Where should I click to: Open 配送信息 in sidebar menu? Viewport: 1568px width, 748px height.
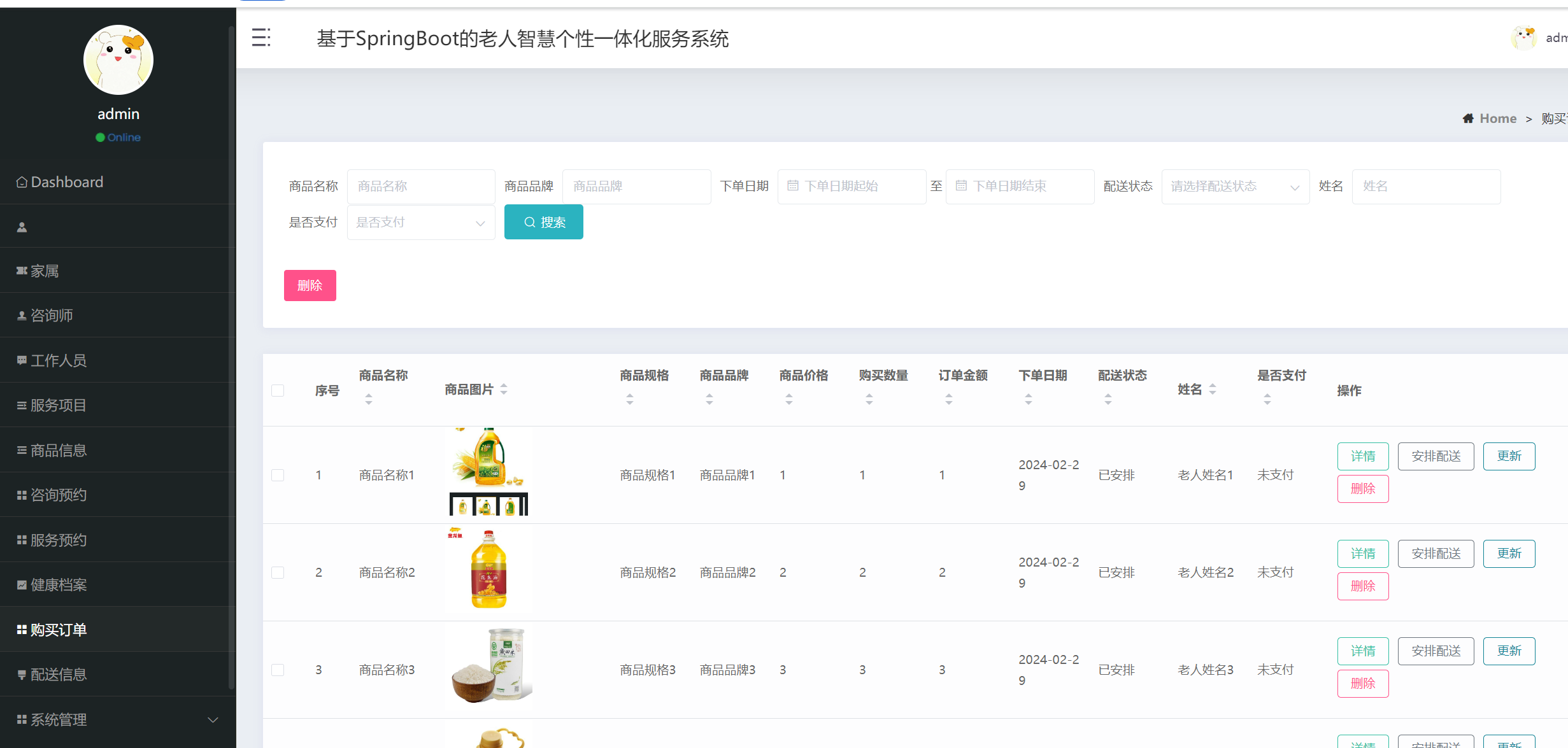point(59,674)
